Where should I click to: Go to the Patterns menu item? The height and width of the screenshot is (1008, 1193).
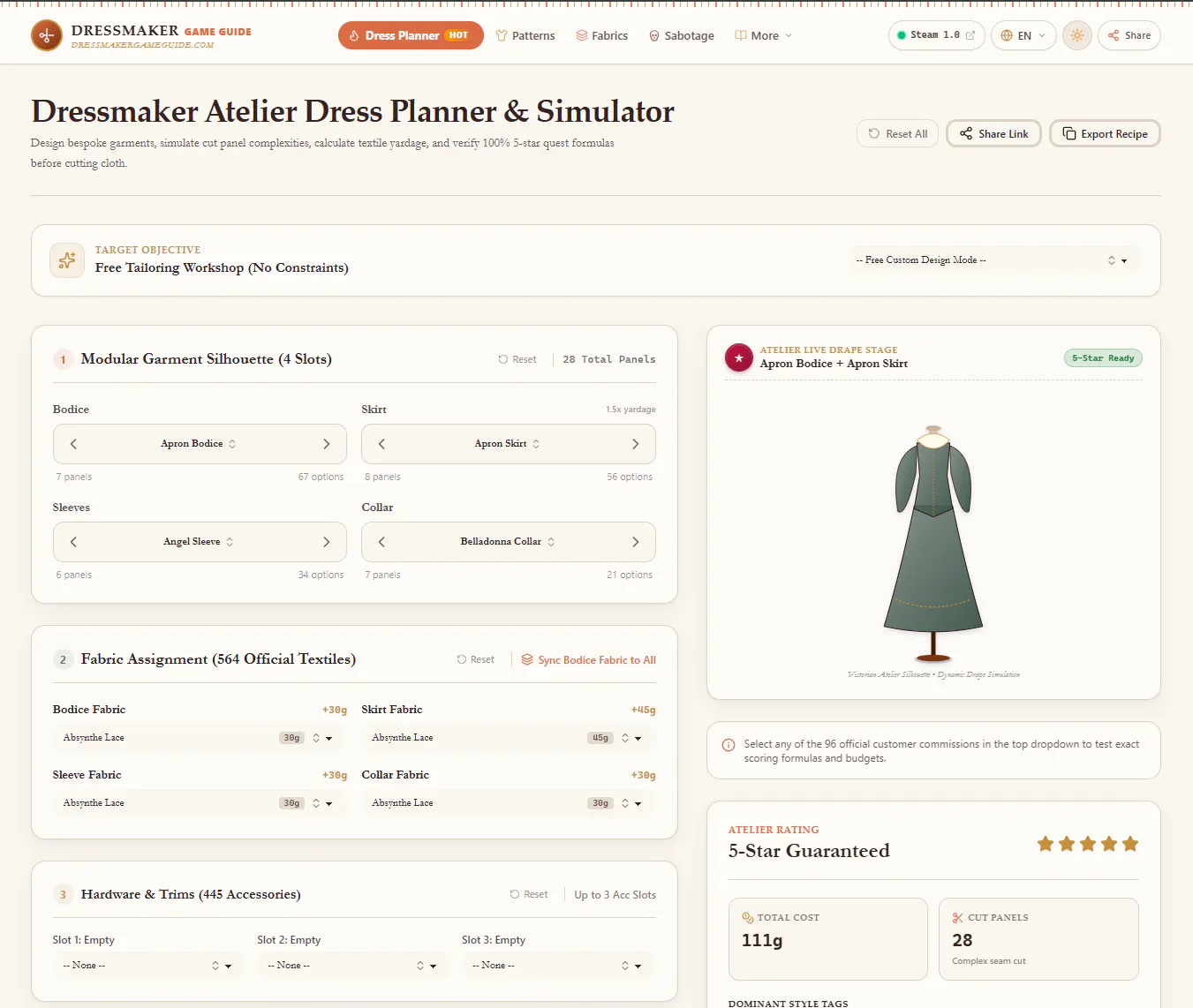click(525, 35)
